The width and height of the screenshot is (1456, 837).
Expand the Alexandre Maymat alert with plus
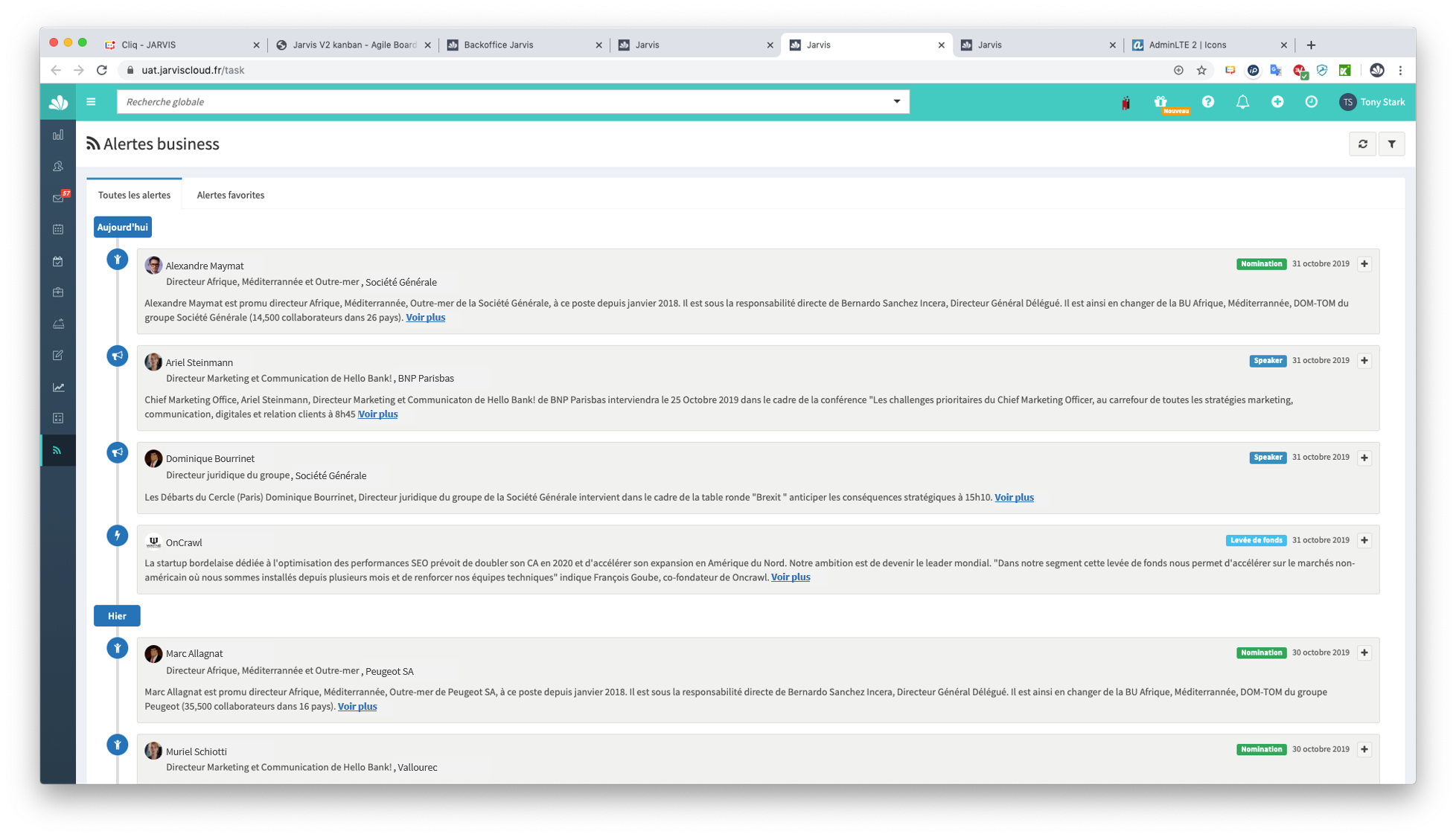pyautogui.click(x=1364, y=264)
